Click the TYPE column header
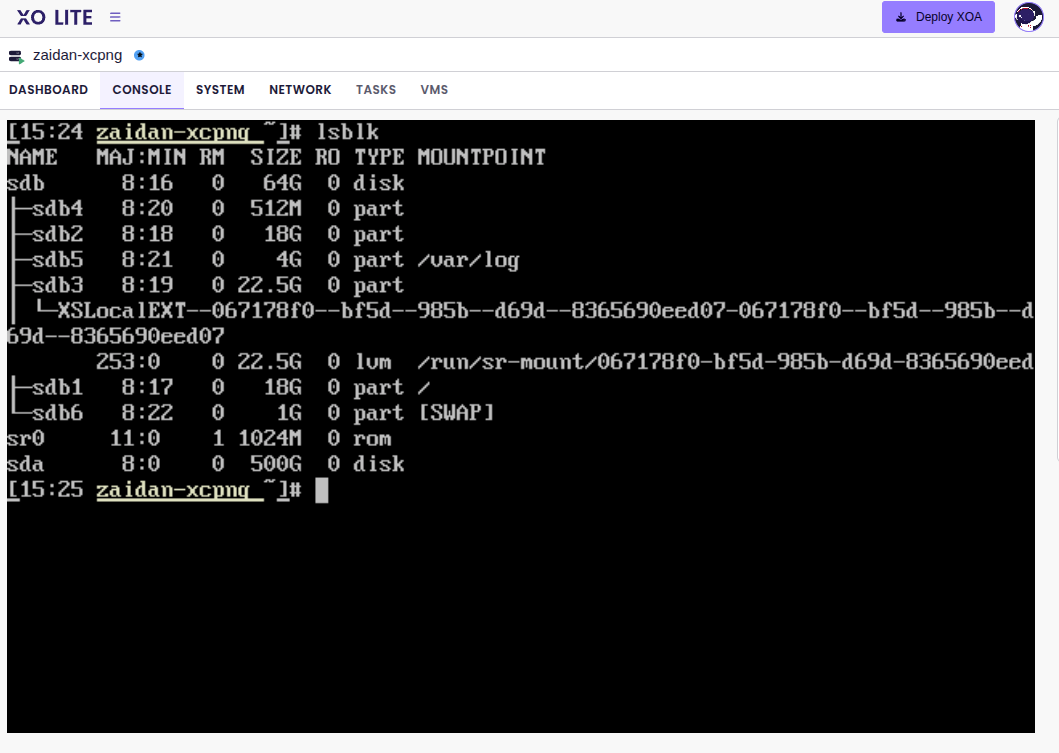Image resolution: width=1059 pixels, height=753 pixels. pyautogui.click(x=379, y=157)
